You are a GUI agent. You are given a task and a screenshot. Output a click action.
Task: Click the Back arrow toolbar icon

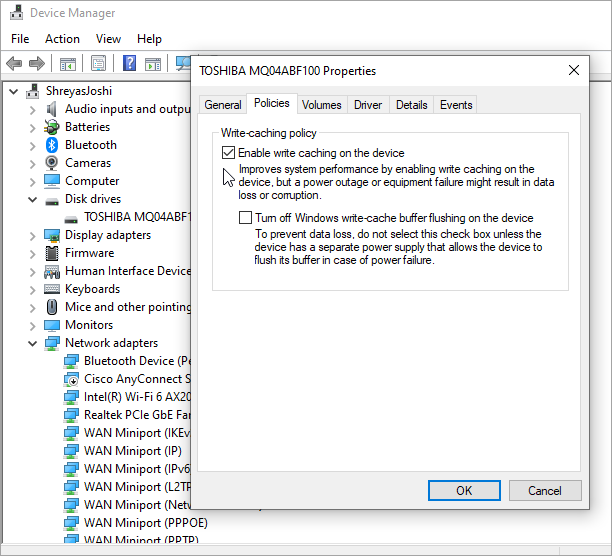click(x=14, y=63)
